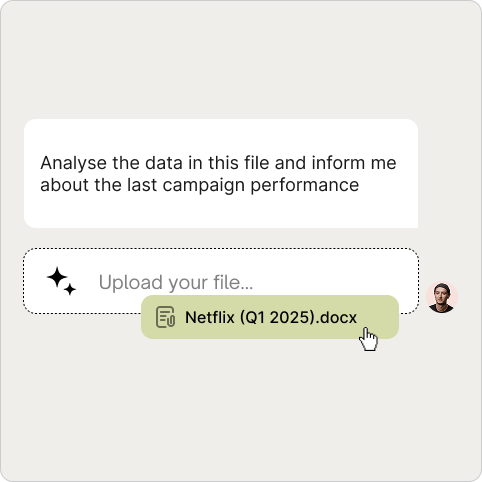This screenshot has width=482, height=482.
Task: Click inside the dashed upload drop zone
Action: (221, 281)
